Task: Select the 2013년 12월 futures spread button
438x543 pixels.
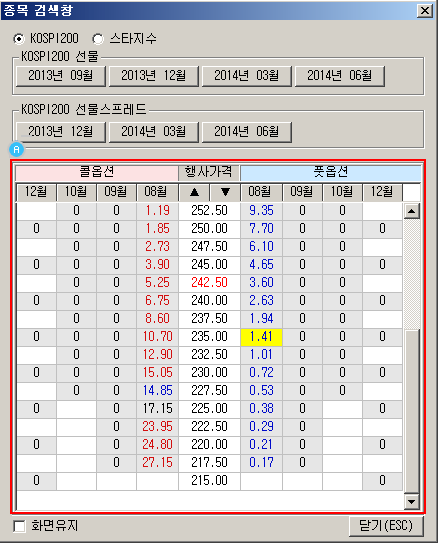Action: point(61,132)
